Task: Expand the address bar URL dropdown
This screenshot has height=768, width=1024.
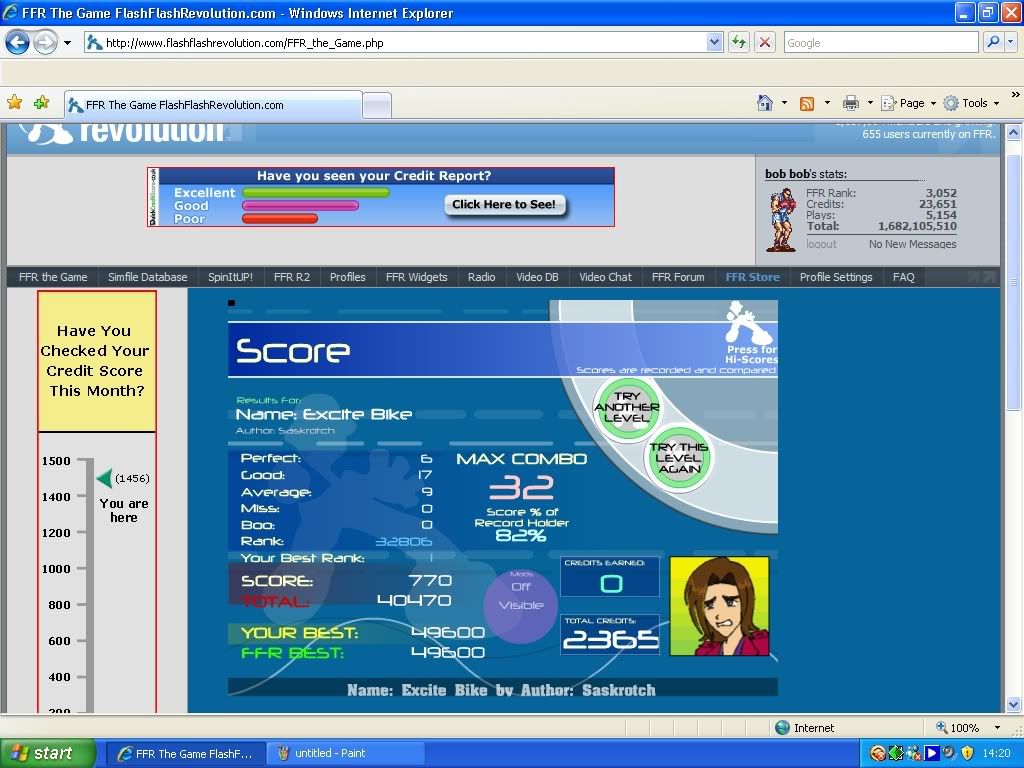Action: [x=714, y=43]
